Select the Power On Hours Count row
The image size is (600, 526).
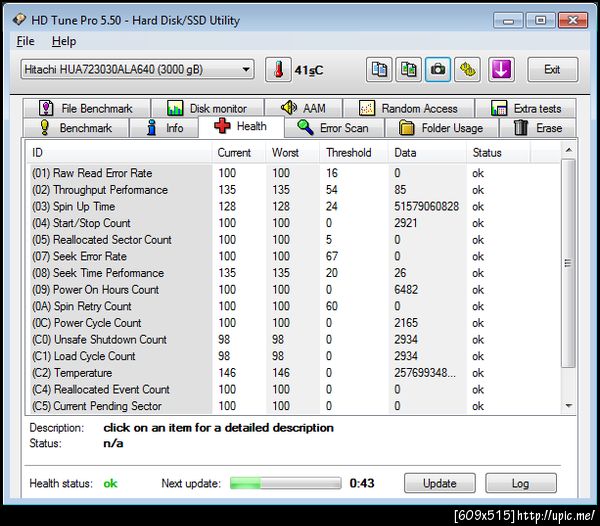pyautogui.click(x=294, y=290)
